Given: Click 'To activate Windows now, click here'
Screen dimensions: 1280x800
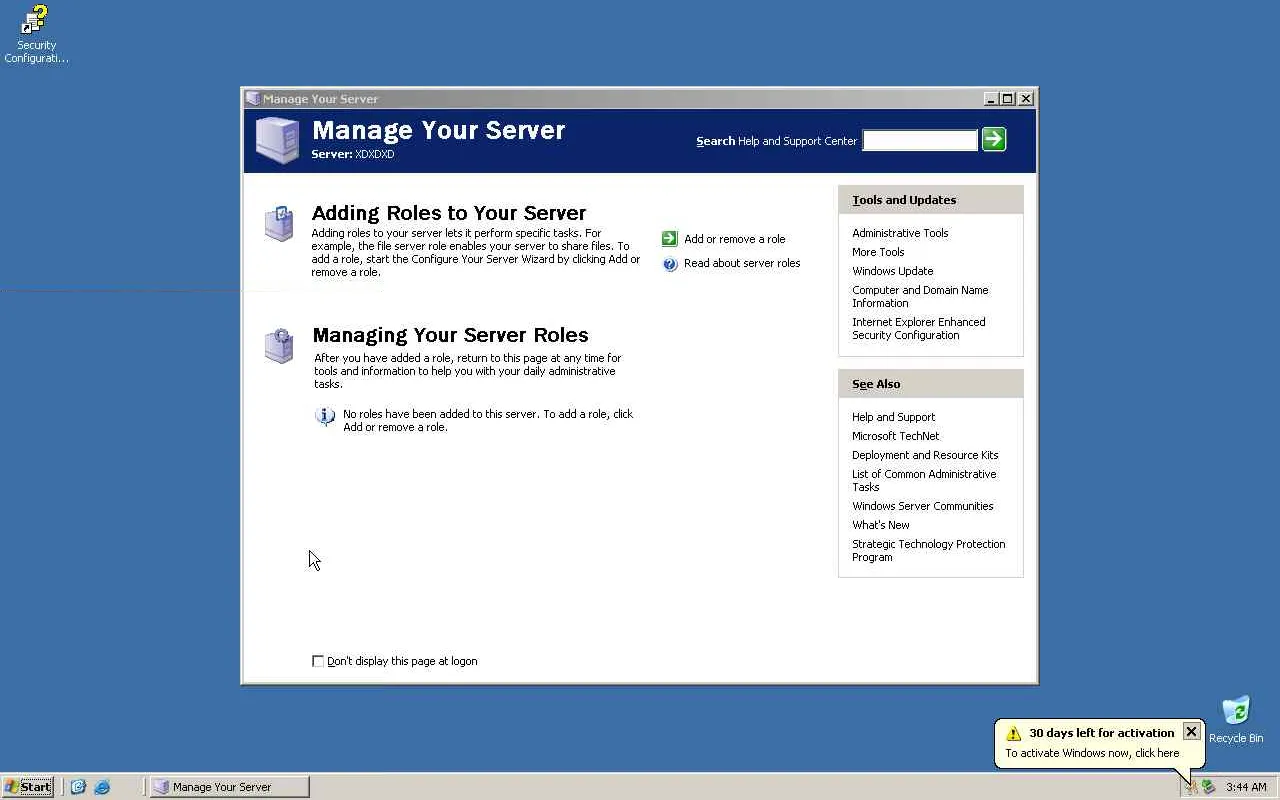Looking at the screenshot, I should click(1092, 753).
